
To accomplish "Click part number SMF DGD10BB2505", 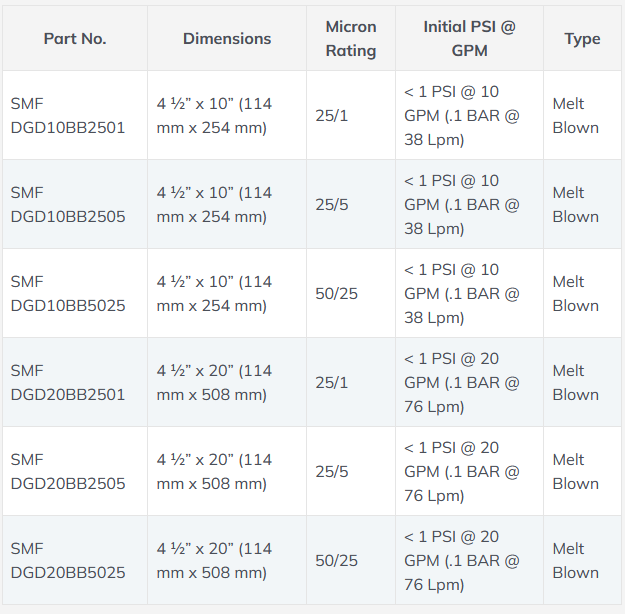I will pos(68,204).
